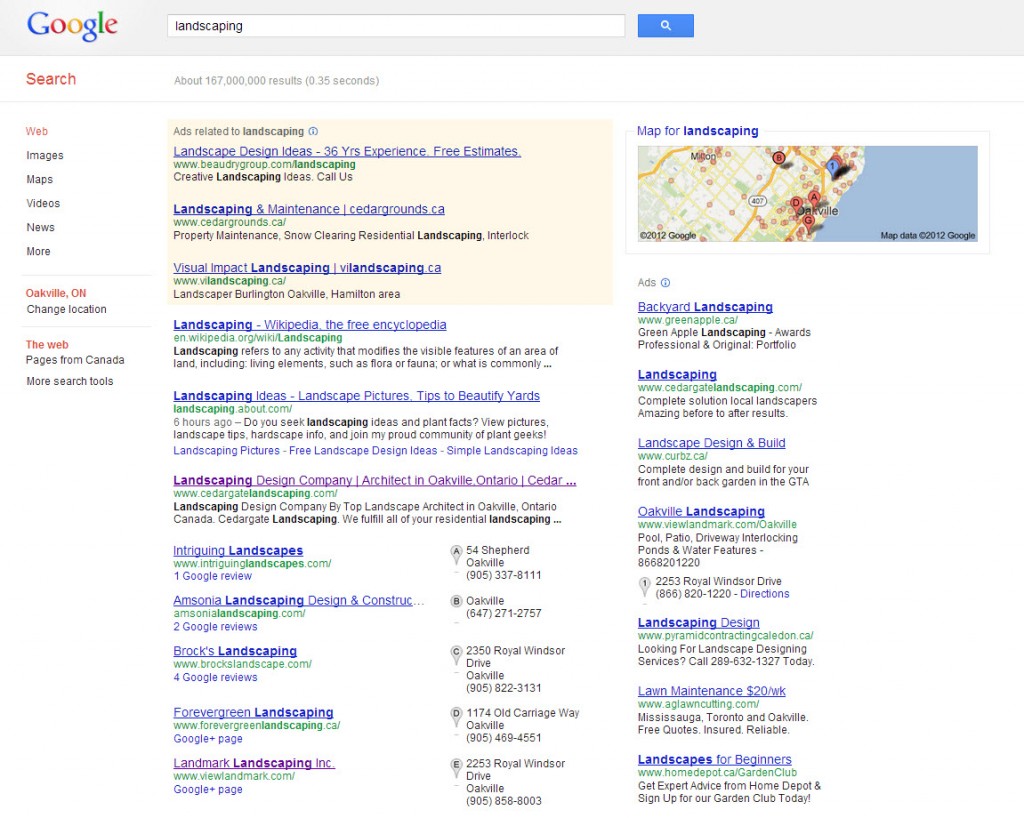
Task: Click 'en.wikipedia.org/wiki/Landscaping' URL text
Action: (257, 338)
